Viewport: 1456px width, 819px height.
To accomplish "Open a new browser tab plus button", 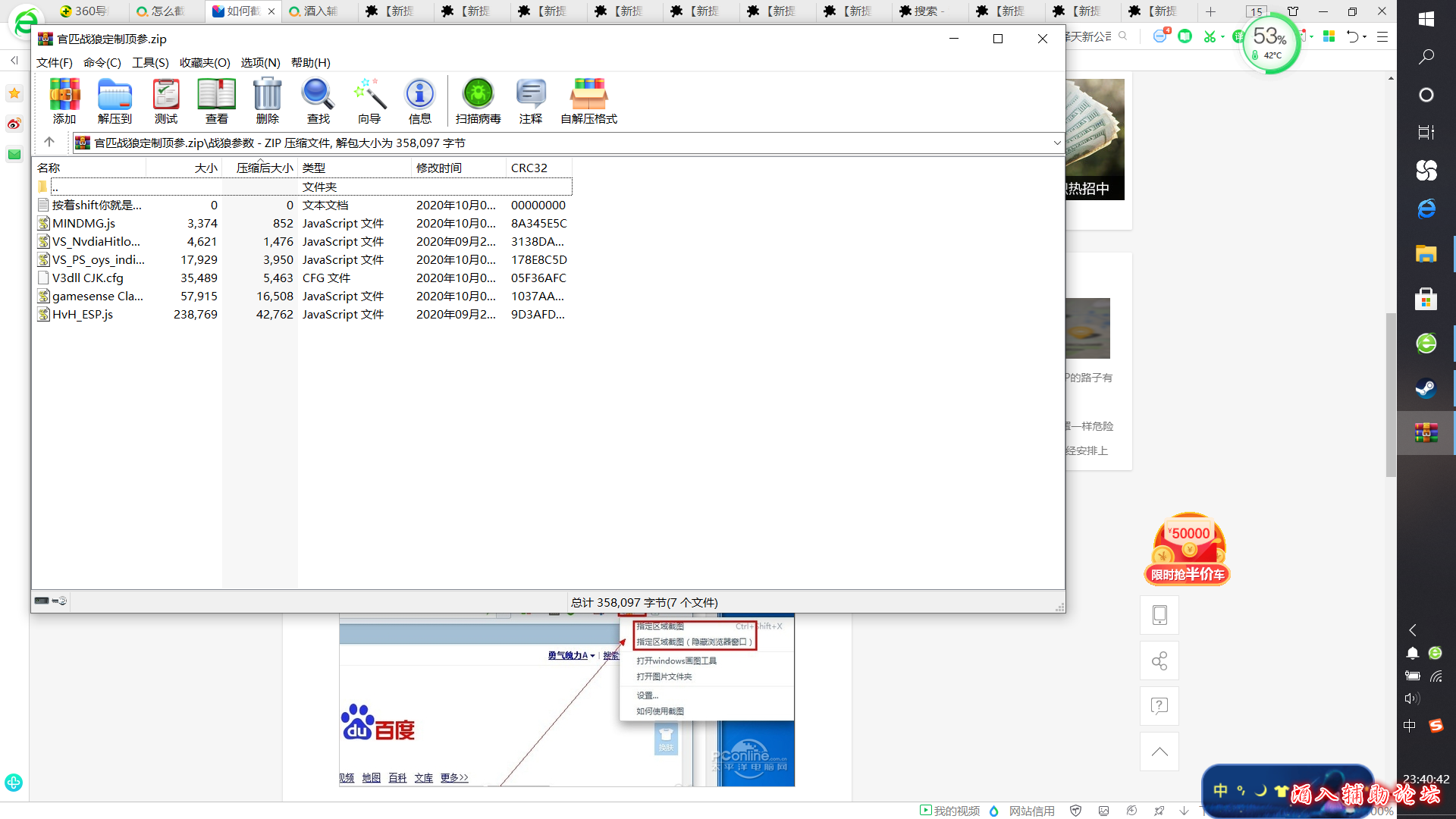I will 1210,11.
